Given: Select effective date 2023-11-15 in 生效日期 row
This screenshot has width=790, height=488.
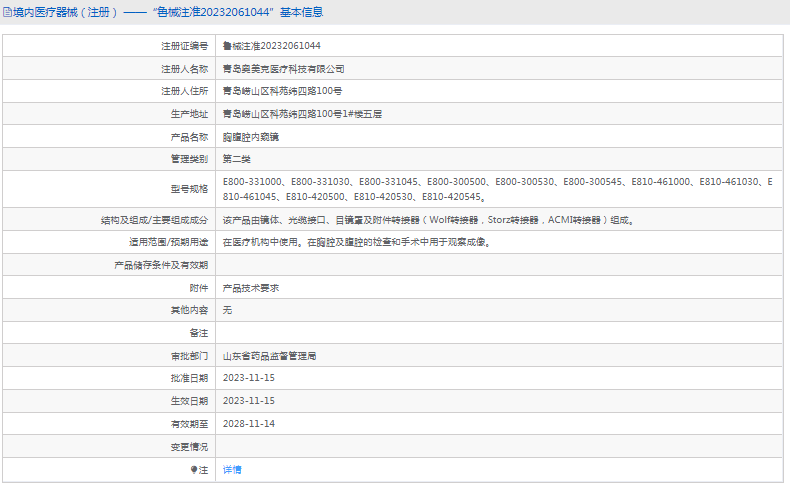Looking at the screenshot, I should [249, 401].
